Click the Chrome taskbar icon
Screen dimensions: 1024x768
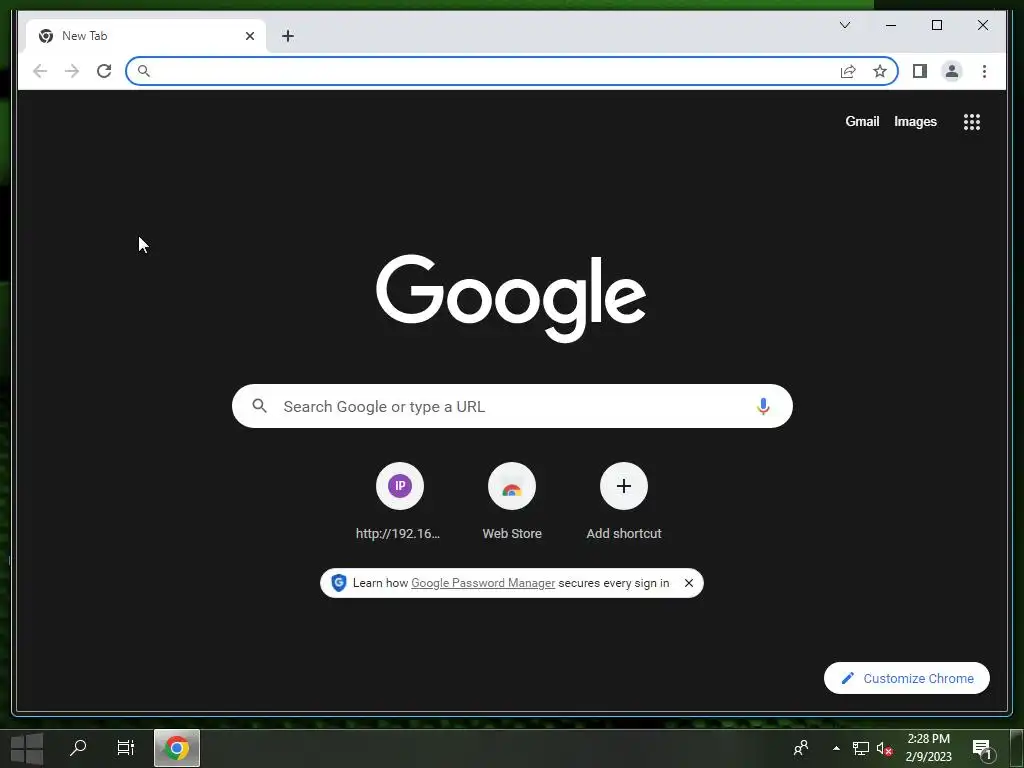176,748
